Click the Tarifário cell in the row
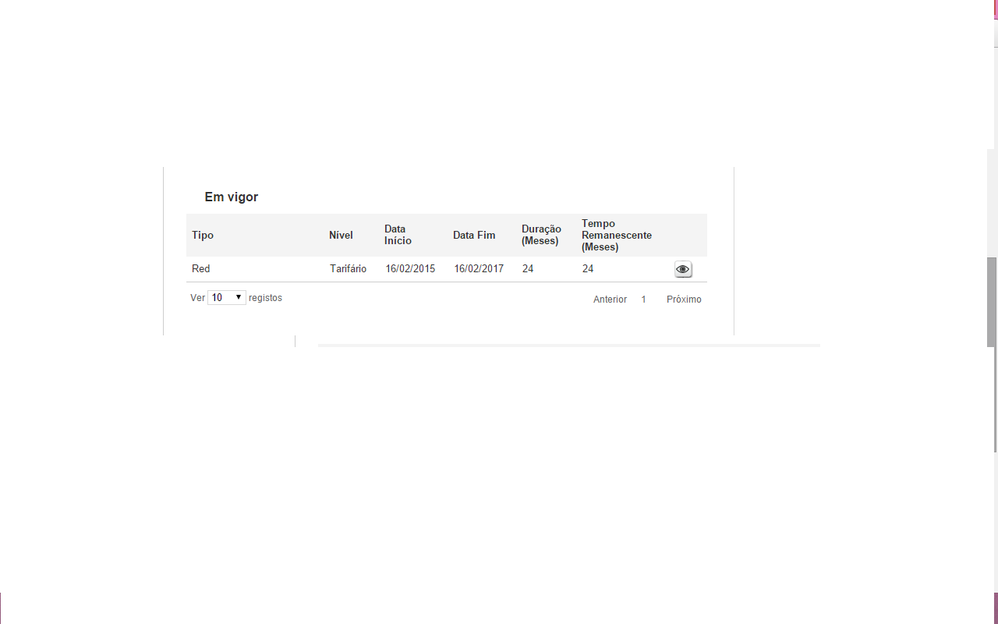The height and width of the screenshot is (624, 998). (x=348, y=269)
